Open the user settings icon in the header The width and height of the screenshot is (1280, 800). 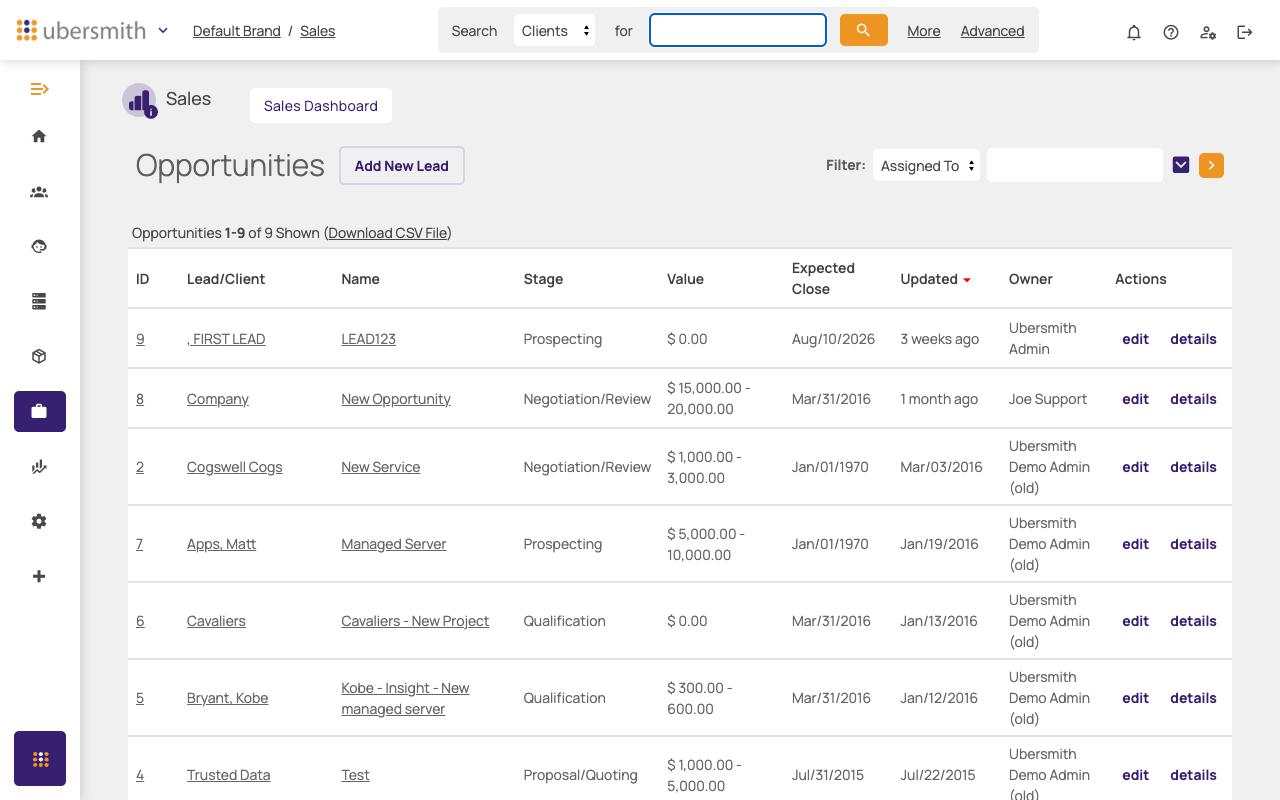[x=1208, y=32]
